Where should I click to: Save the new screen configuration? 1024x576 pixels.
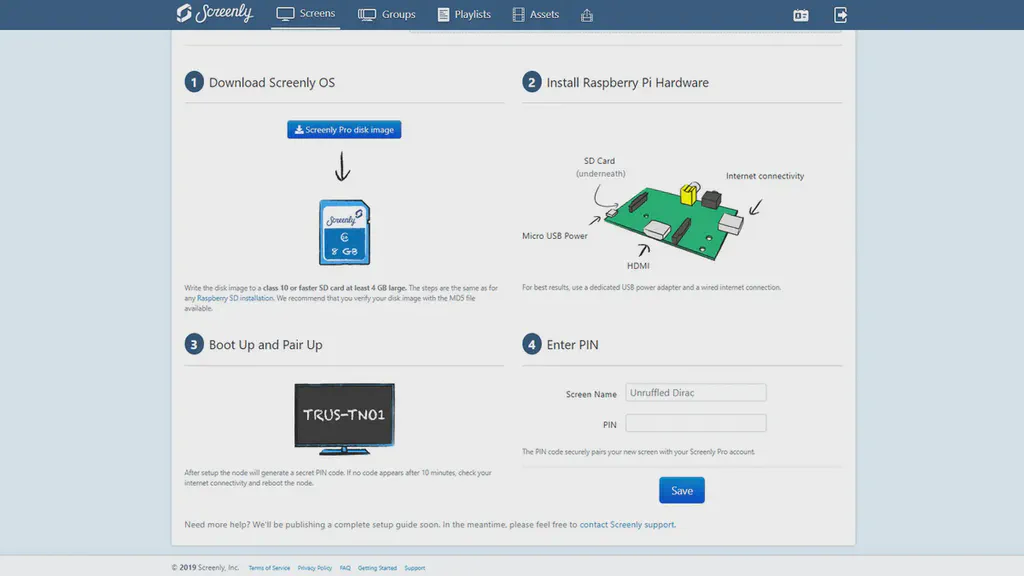tap(681, 490)
